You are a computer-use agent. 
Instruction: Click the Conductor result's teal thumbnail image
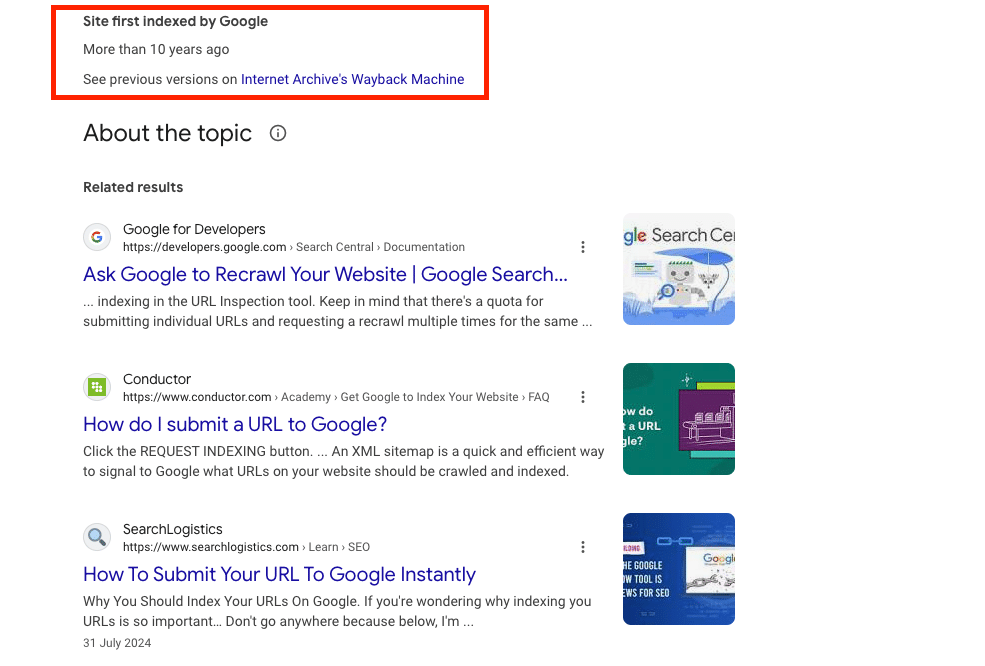(678, 419)
